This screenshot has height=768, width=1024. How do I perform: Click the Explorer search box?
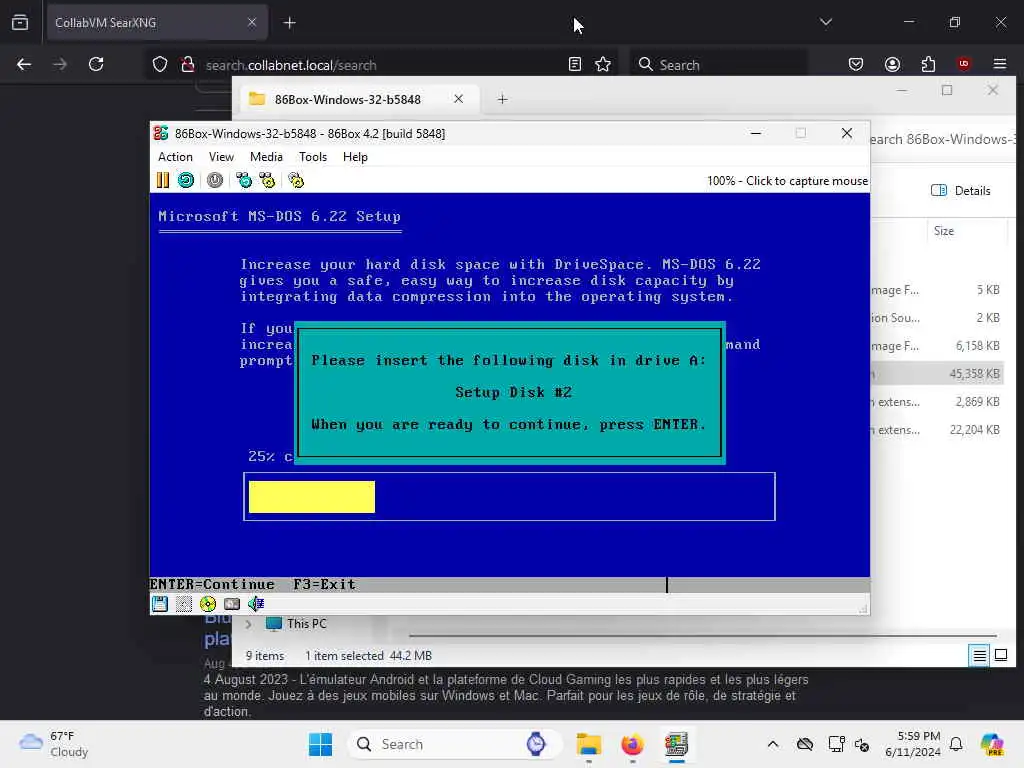pyautogui.click(x=942, y=139)
